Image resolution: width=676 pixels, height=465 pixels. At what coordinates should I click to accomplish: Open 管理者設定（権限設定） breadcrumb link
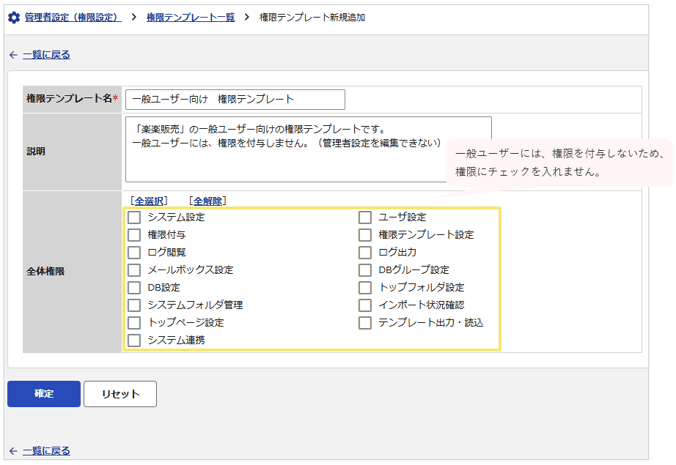(x=72, y=17)
